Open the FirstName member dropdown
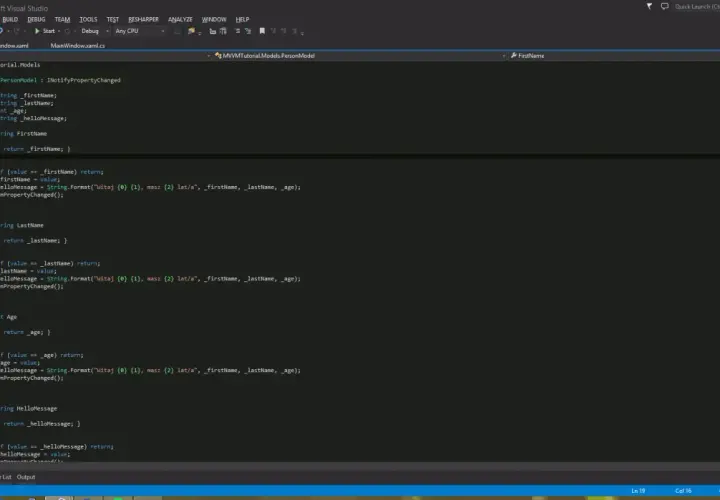 click(x=614, y=56)
